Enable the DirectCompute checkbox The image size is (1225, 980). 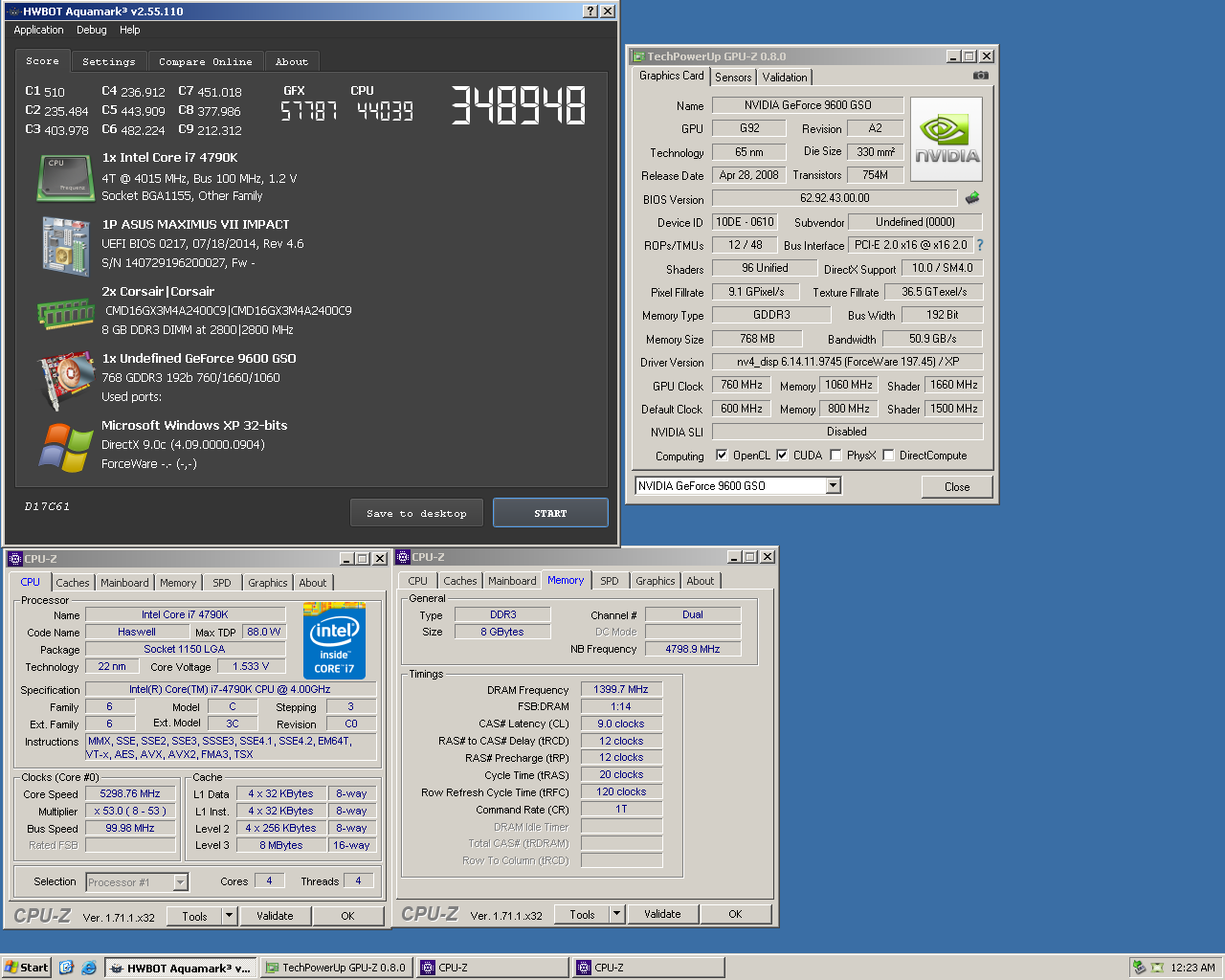[x=888, y=456]
